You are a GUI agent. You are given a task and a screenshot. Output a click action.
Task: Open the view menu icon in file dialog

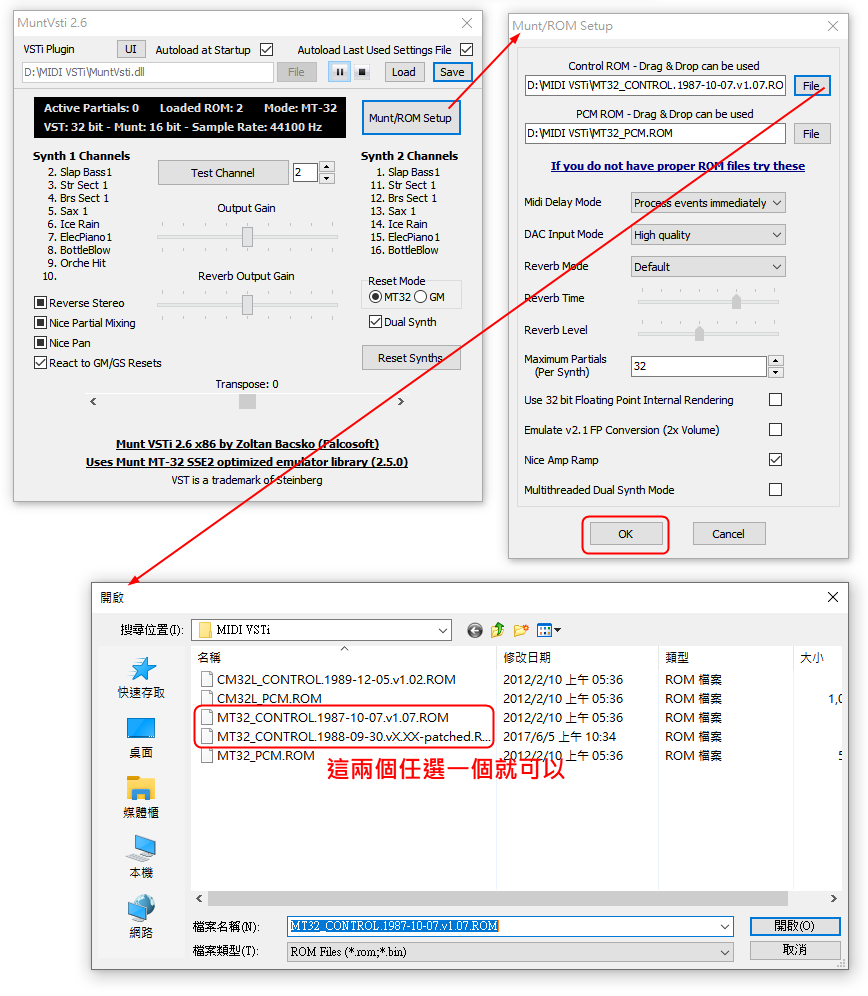click(548, 630)
